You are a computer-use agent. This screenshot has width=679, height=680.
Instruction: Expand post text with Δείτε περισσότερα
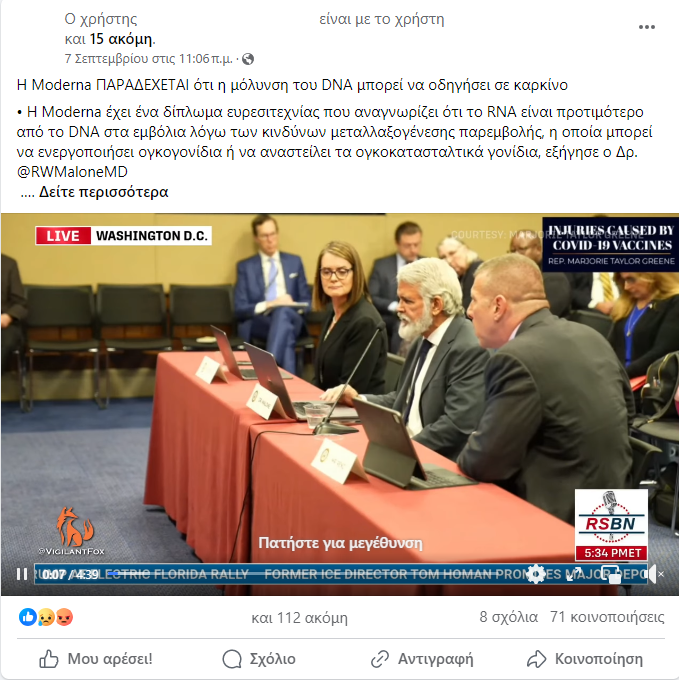click(104, 192)
